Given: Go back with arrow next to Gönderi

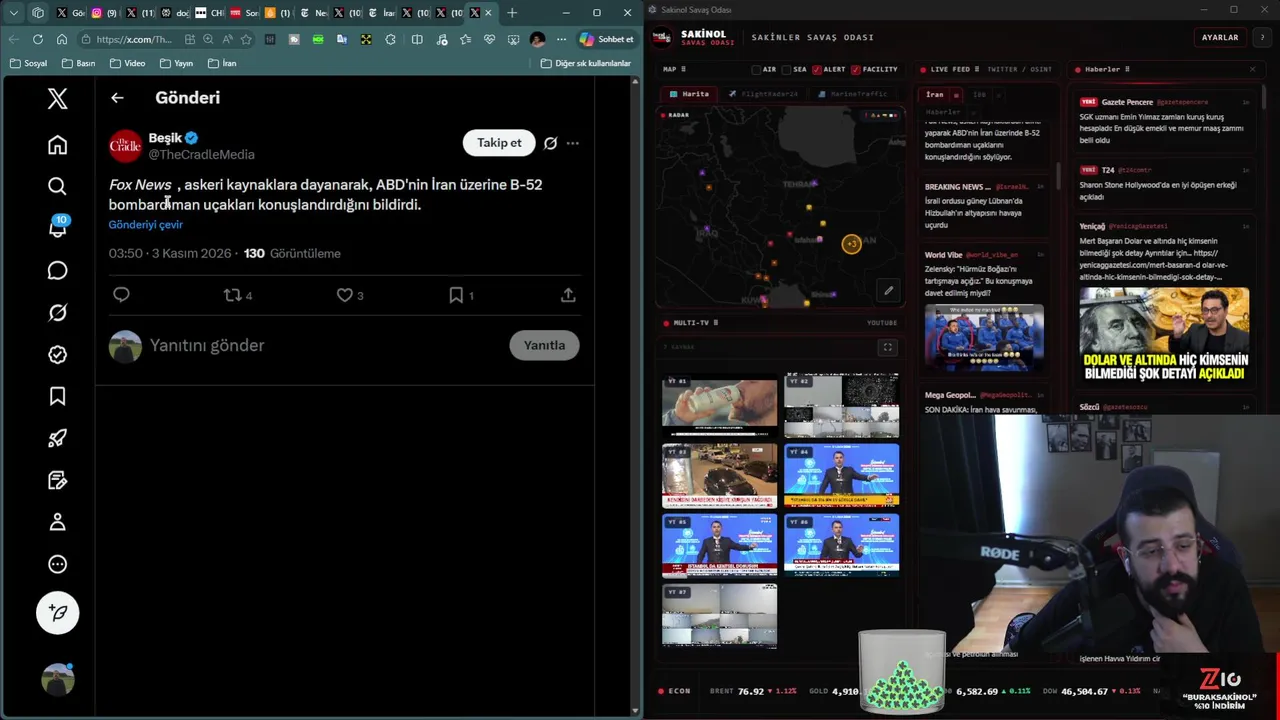Looking at the screenshot, I should 117,98.
